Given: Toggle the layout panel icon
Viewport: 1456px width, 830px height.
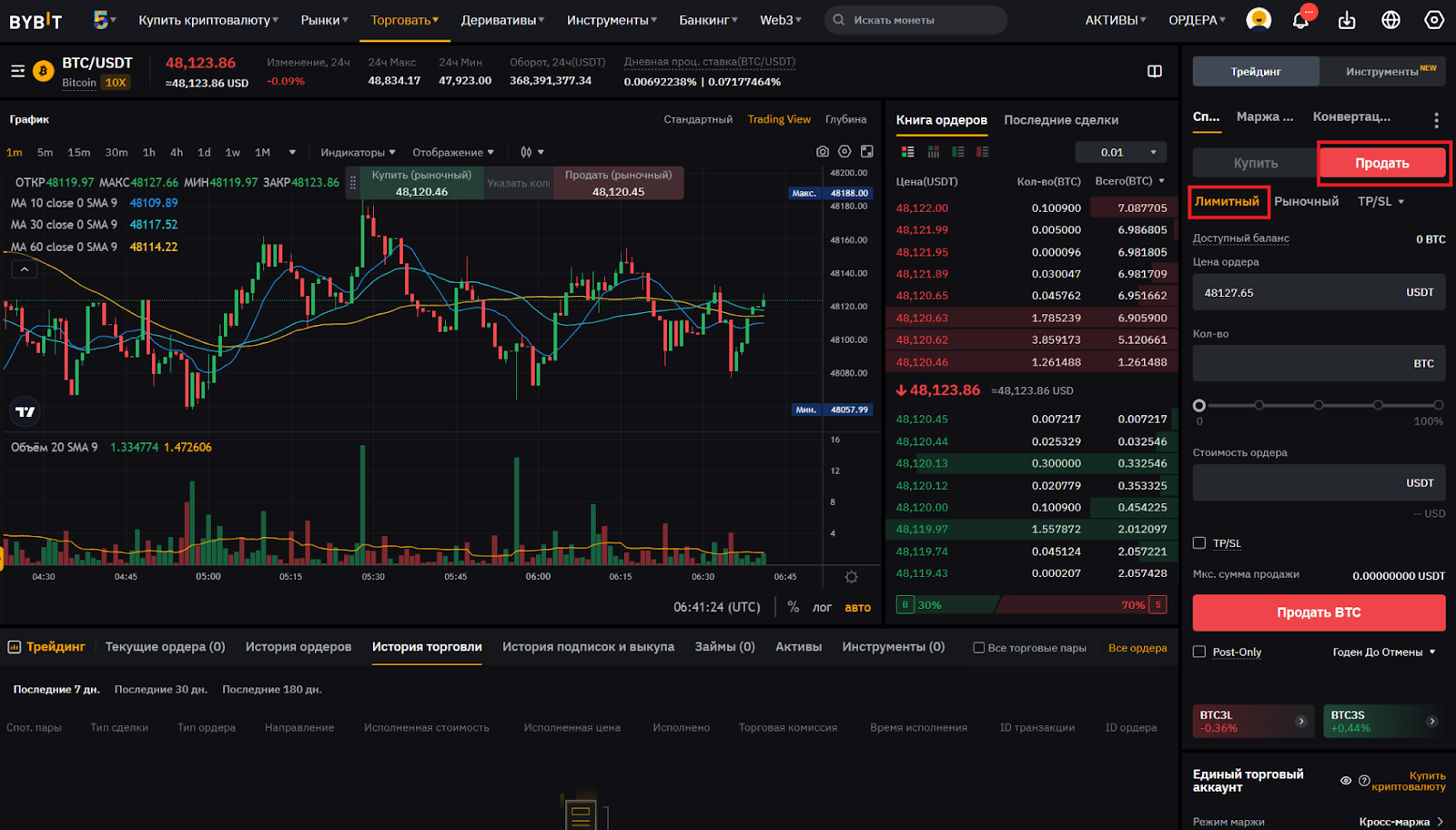Looking at the screenshot, I should tap(1155, 71).
